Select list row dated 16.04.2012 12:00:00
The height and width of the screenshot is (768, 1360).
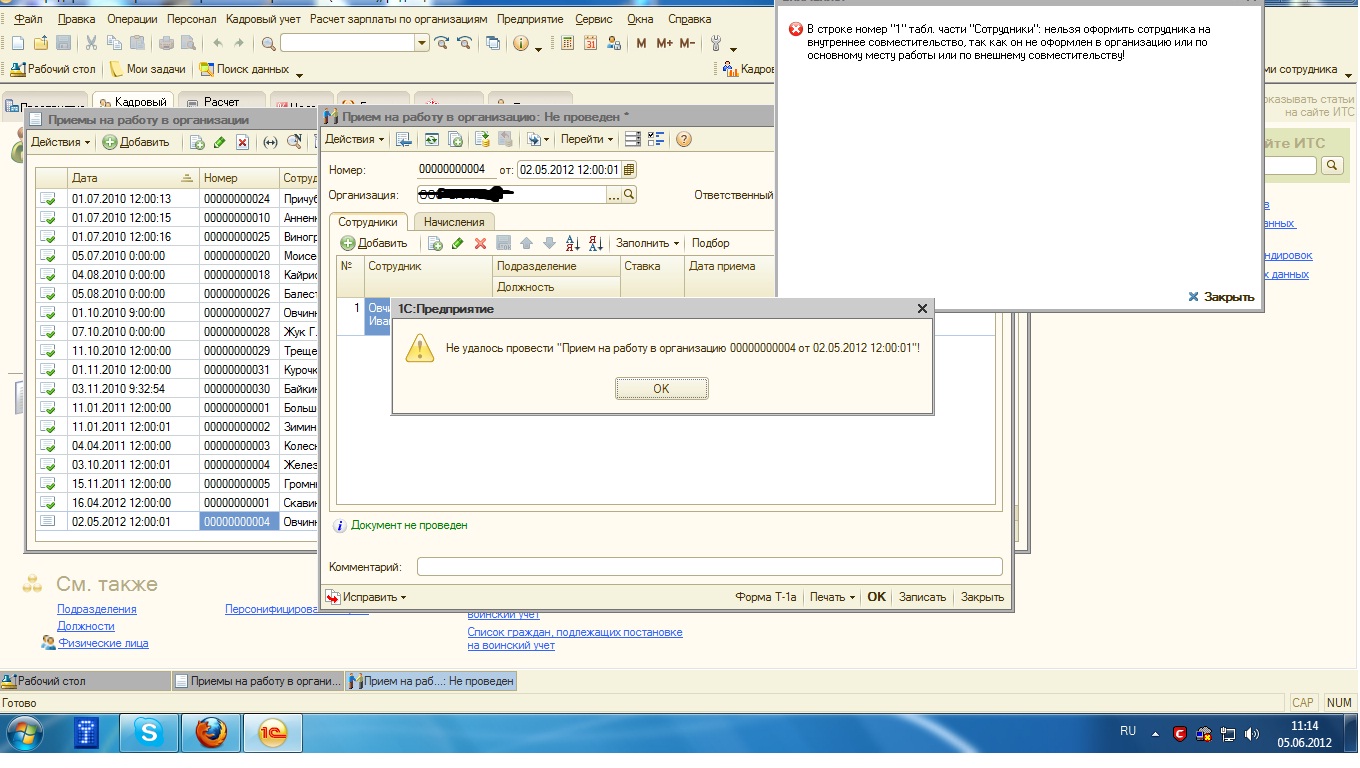coord(176,503)
